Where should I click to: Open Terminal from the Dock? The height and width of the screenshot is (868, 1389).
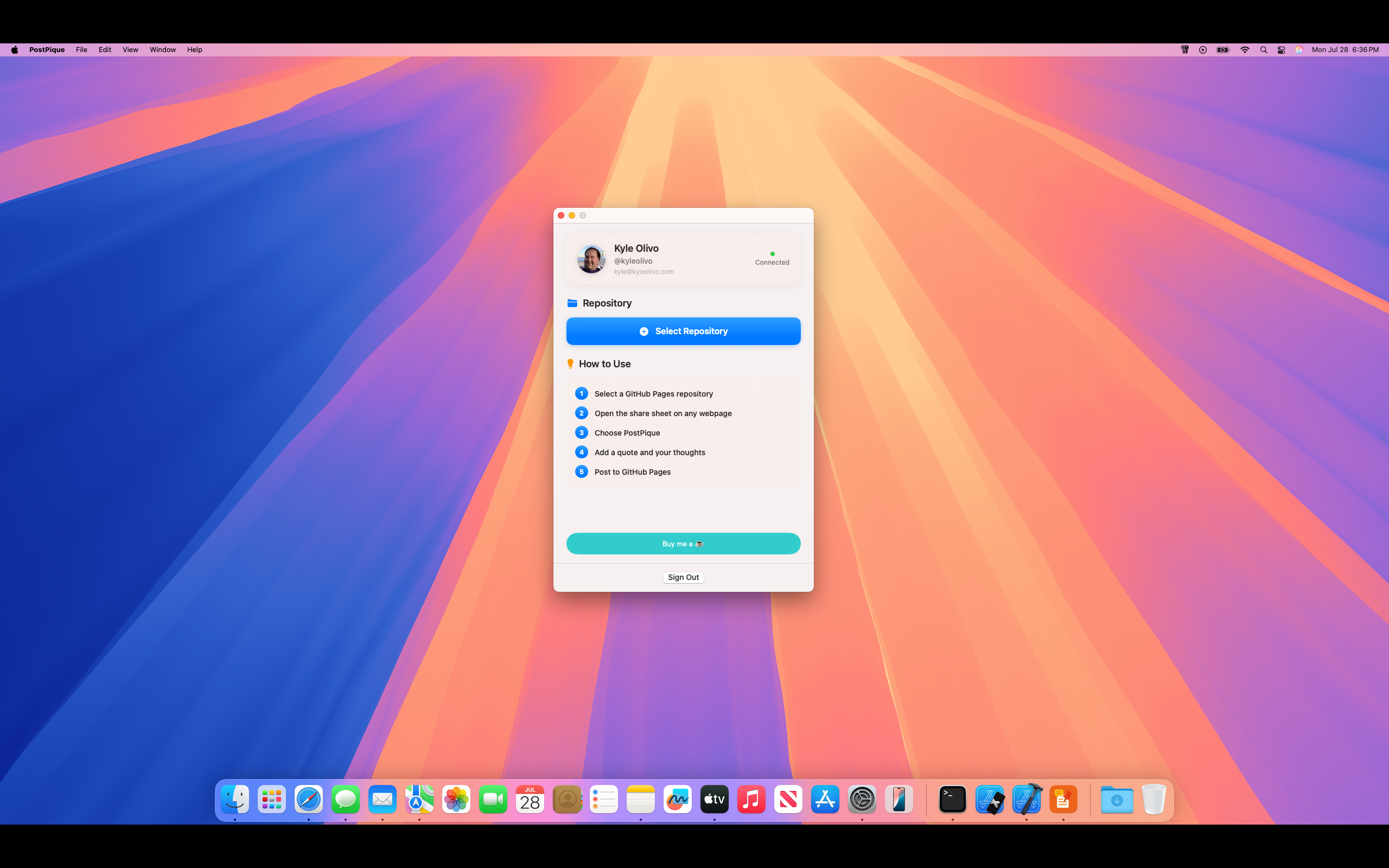(x=953, y=799)
